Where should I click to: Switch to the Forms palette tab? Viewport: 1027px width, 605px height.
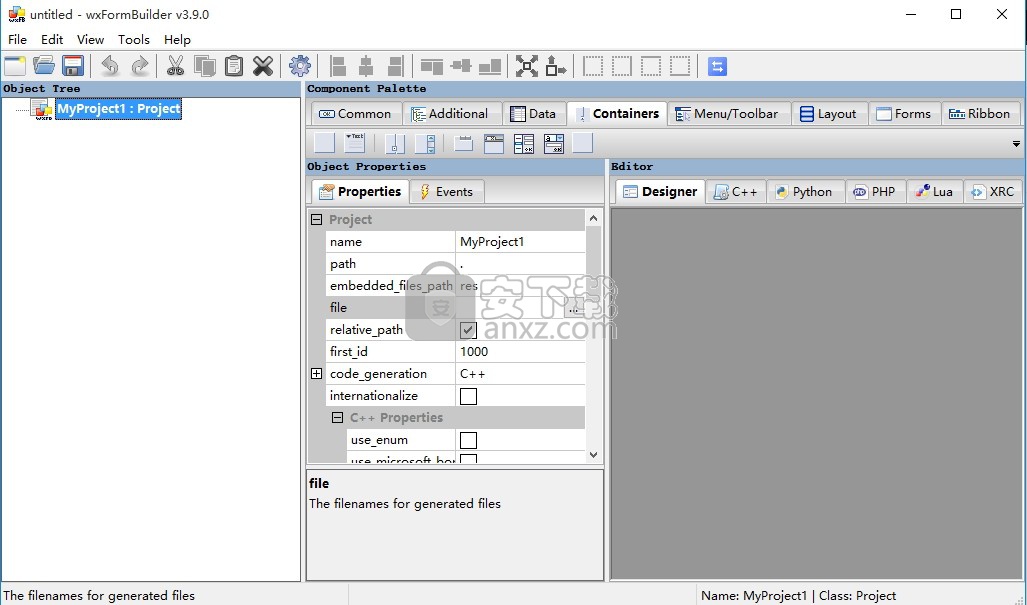(x=904, y=114)
